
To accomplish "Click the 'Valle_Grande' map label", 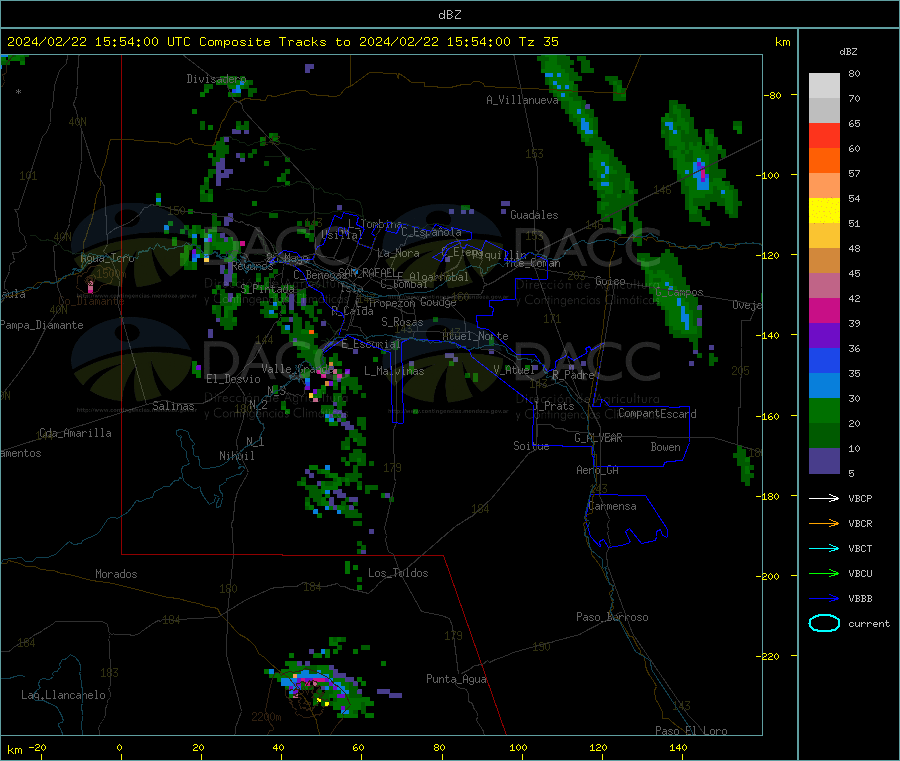I will point(298,368).
